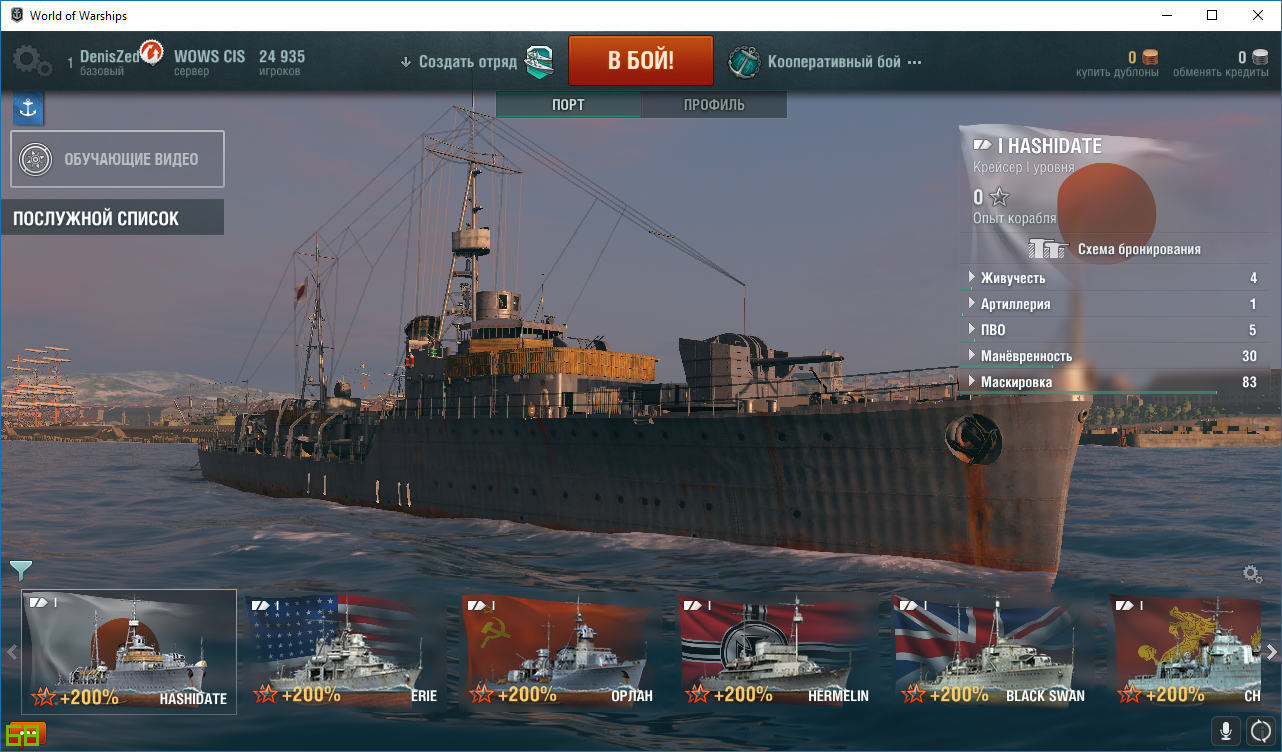Viewport: 1282px width, 752px height.
Task: Select the ОРЛАН ship card
Action: pos(561,651)
